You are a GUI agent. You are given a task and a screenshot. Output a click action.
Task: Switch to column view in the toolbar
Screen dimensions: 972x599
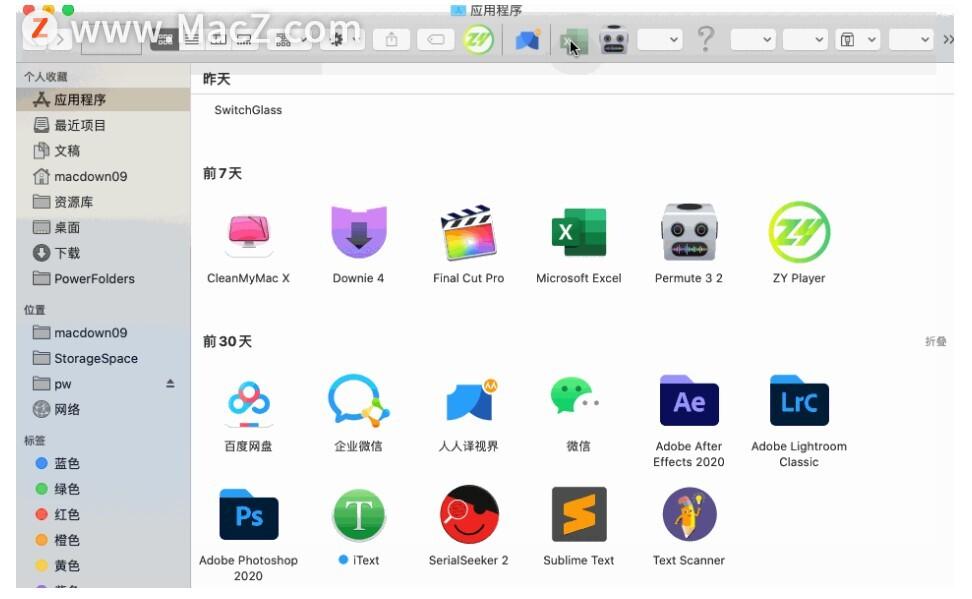[x=216, y=40]
